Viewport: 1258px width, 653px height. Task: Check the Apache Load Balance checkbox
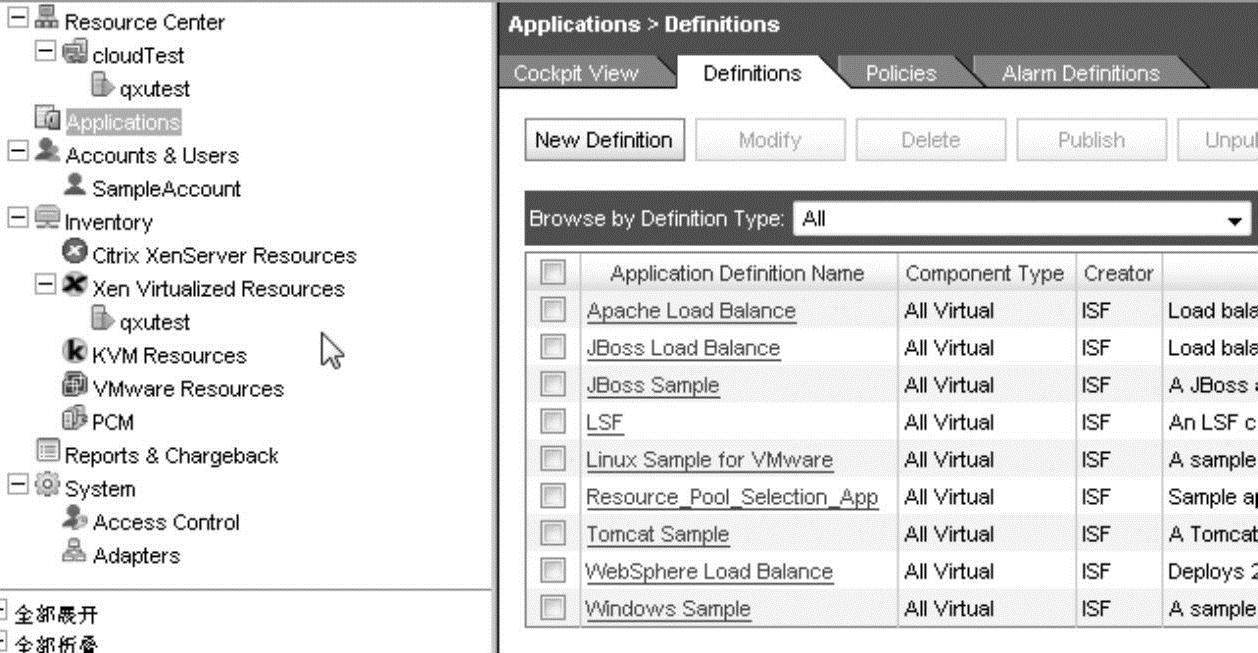click(553, 311)
